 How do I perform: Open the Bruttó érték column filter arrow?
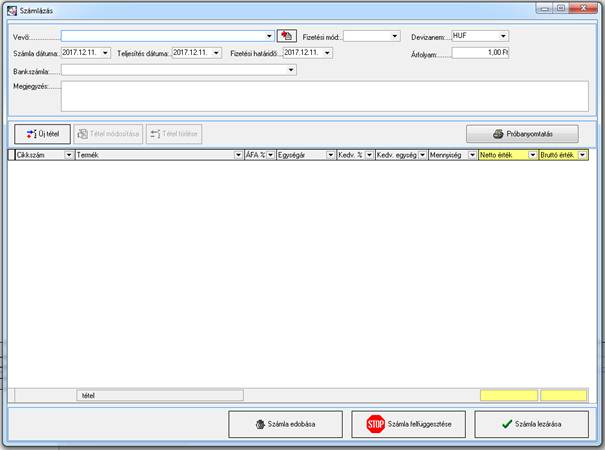[582, 156]
